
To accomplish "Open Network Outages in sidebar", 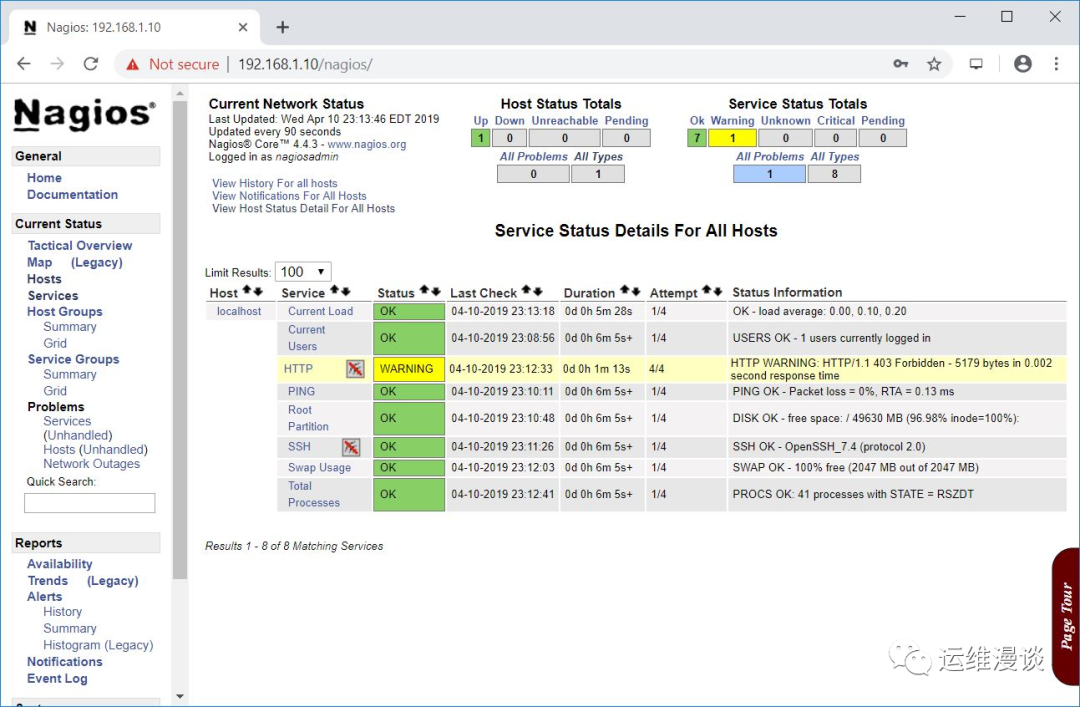I will click(x=92, y=464).
